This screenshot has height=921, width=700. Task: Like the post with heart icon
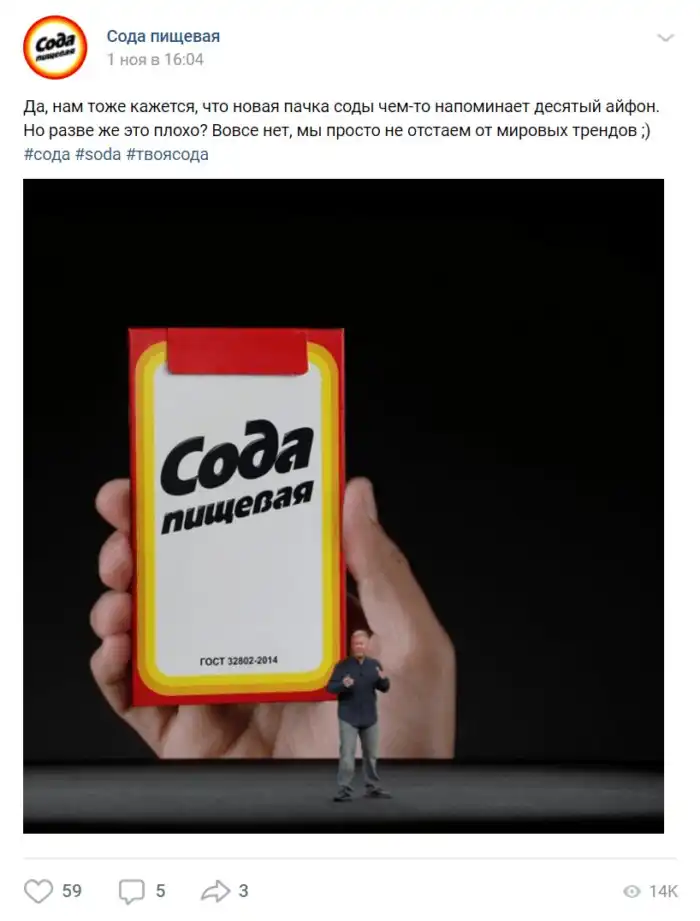point(38,891)
